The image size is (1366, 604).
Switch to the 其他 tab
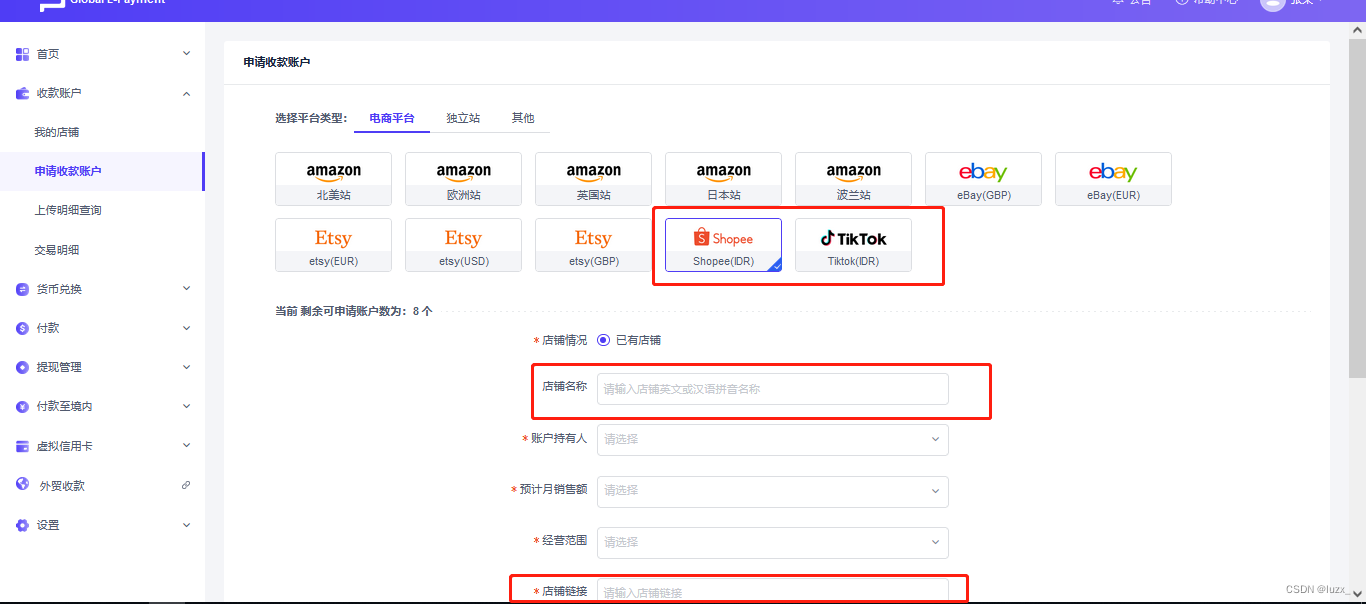[523, 118]
